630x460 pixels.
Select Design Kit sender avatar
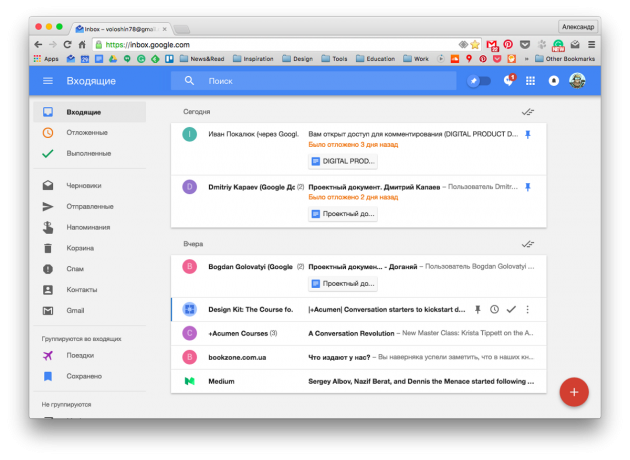190,309
